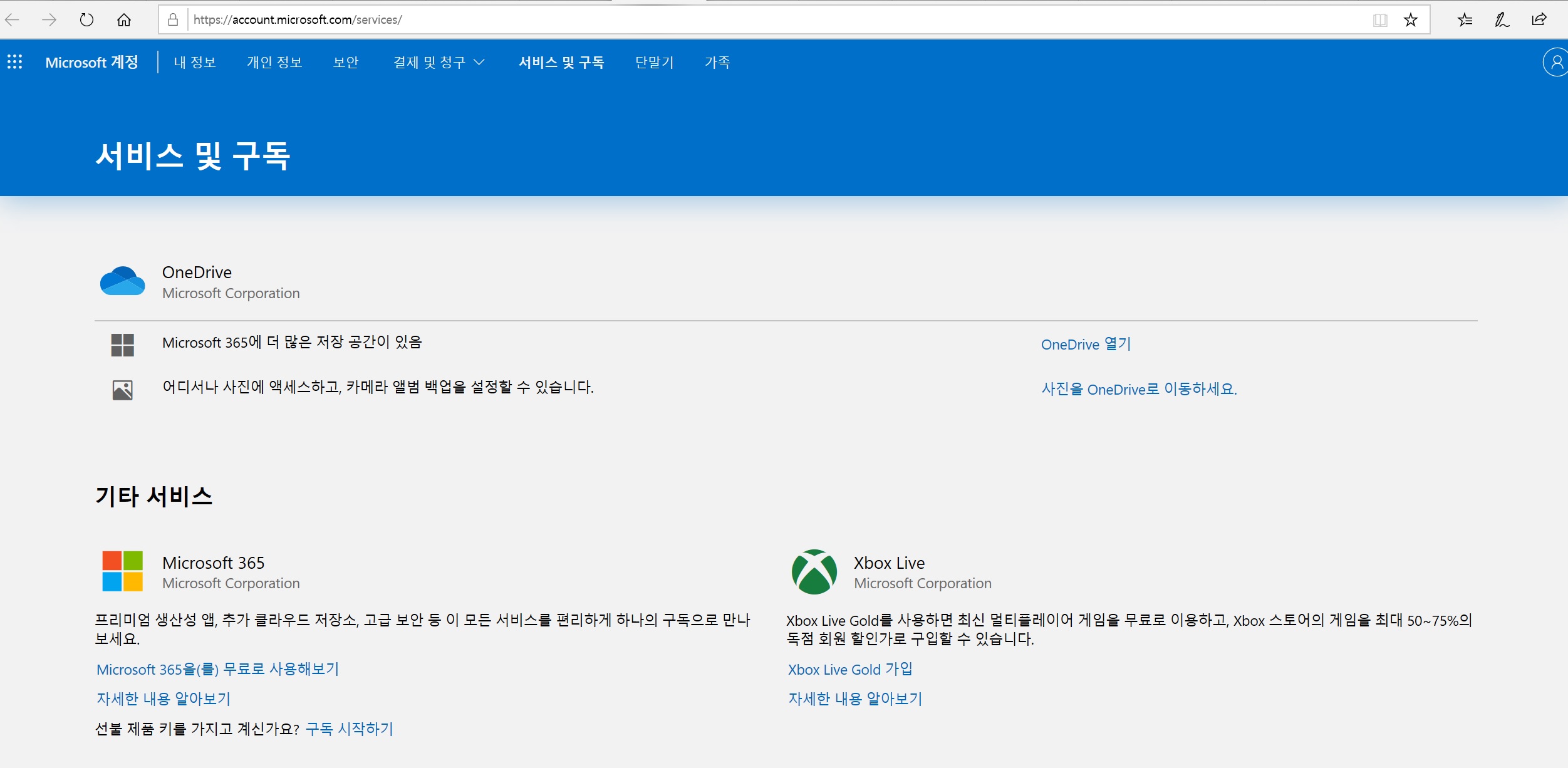Add page to favorites with star icon

tap(1410, 20)
